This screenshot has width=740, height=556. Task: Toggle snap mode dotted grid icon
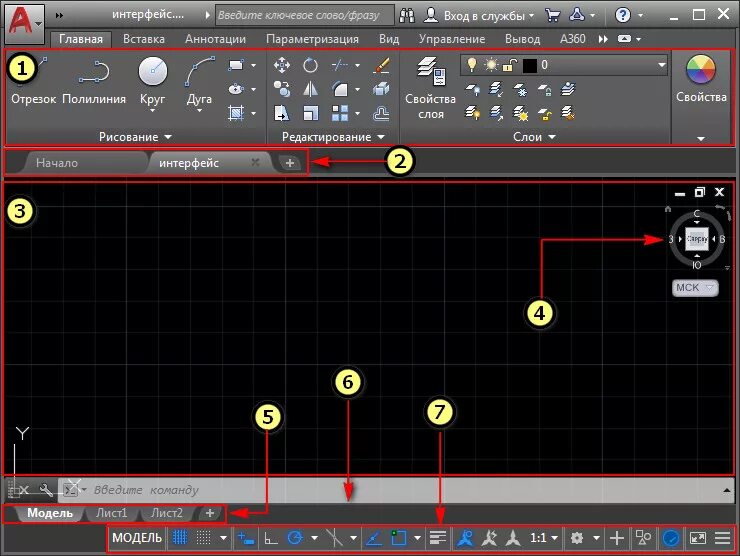click(x=203, y=537)
